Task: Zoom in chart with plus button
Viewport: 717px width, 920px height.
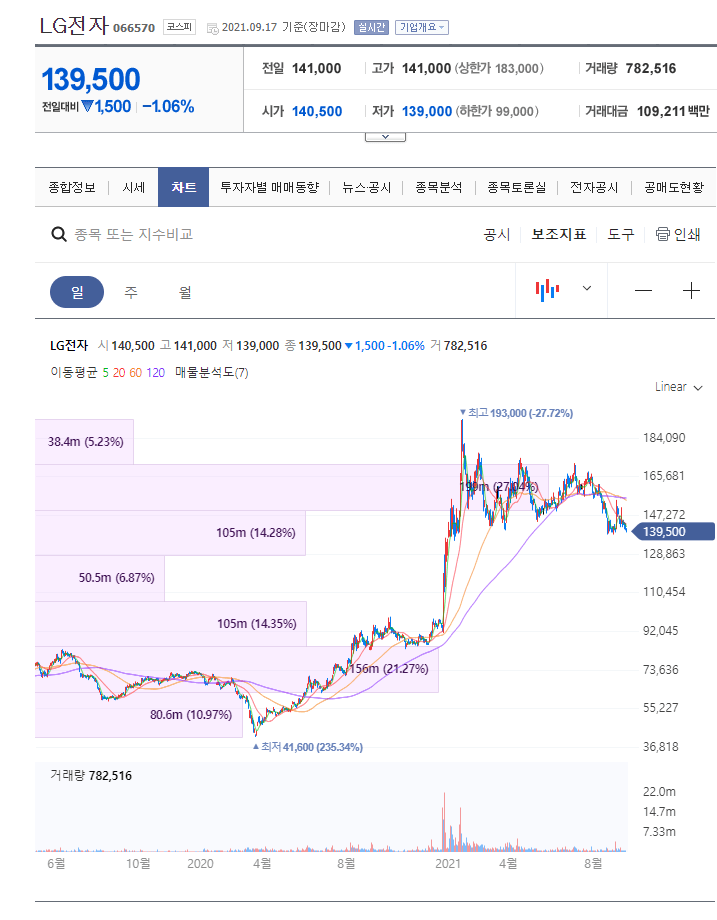Action: coord(691,290)
